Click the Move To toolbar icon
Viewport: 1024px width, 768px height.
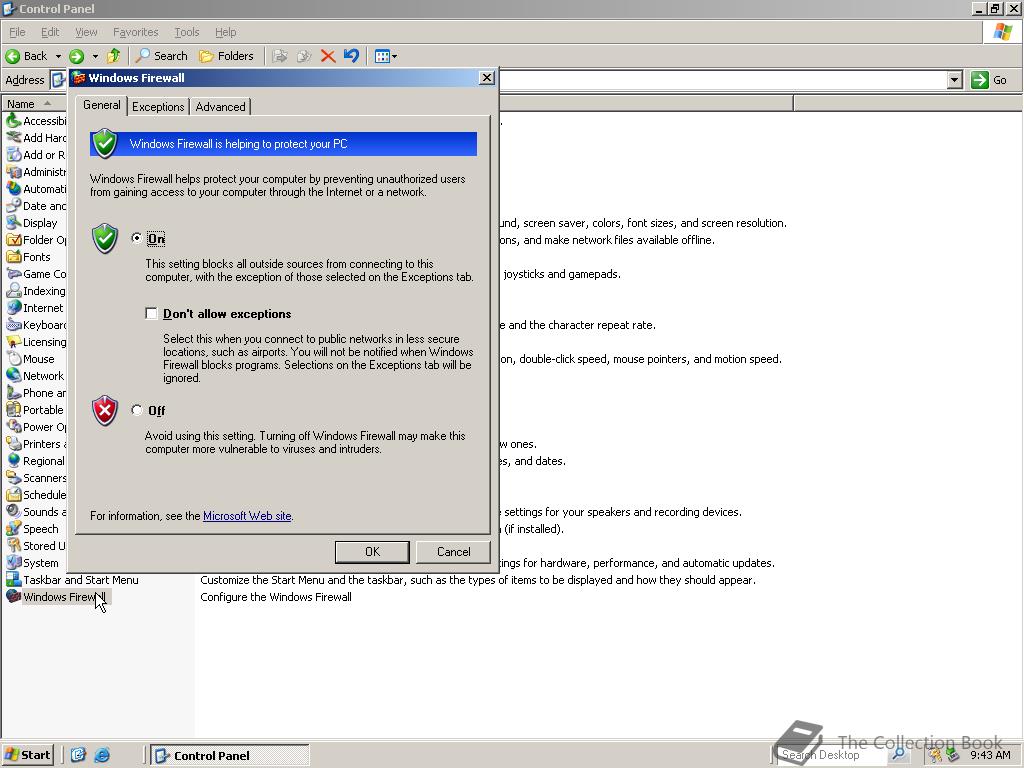click(x=280, y=56)
